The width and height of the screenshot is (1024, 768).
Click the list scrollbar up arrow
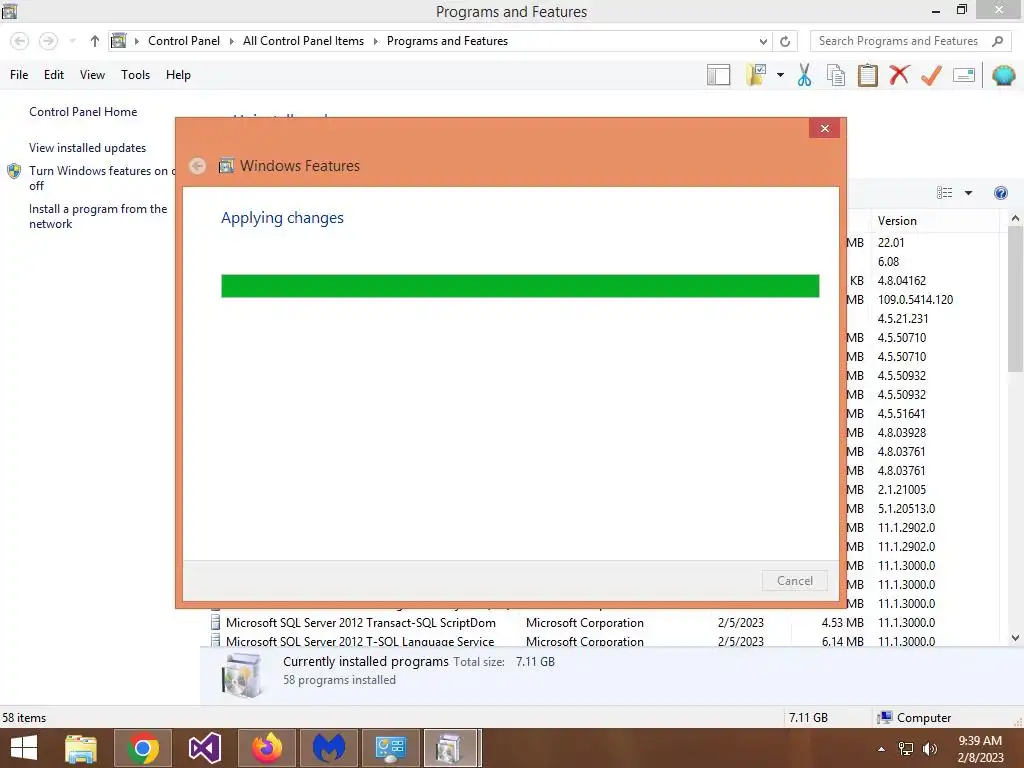(x=1015, y=219)
